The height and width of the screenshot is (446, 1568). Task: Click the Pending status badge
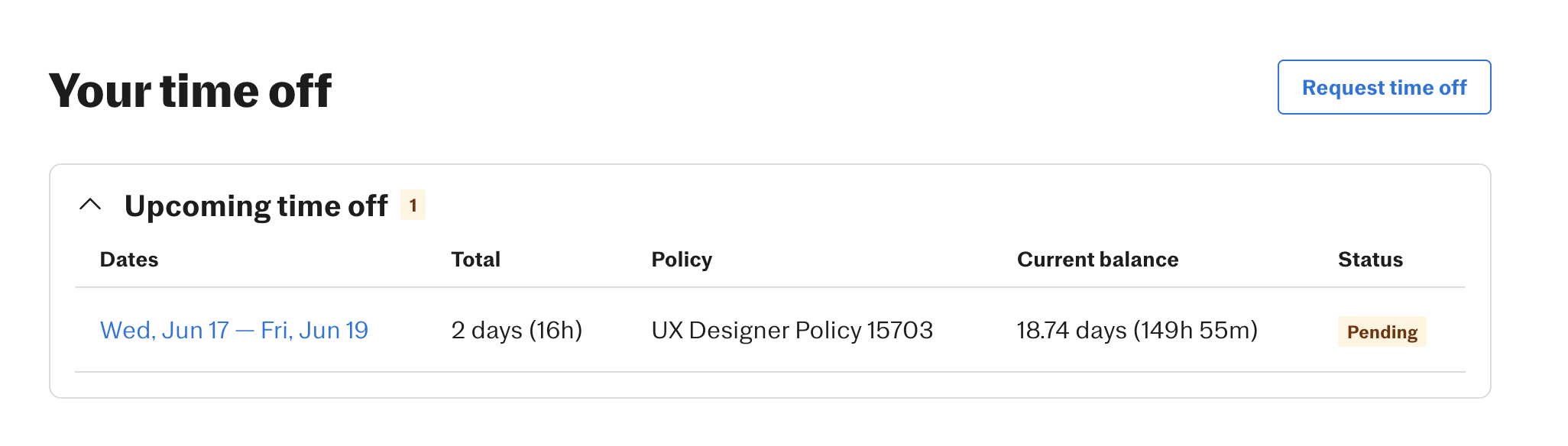(1381, 331)
